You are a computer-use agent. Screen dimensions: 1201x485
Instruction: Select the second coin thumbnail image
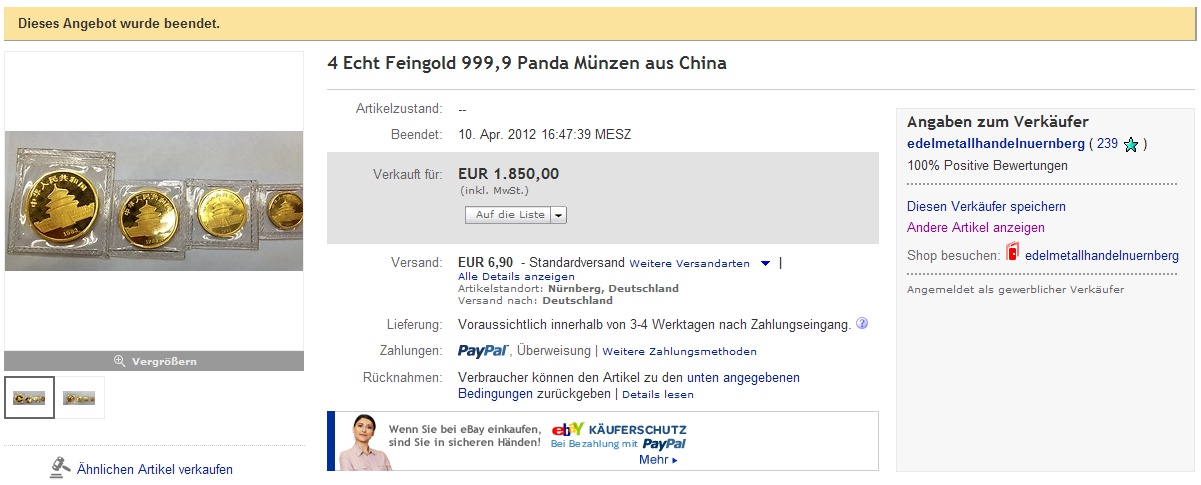click(x=80, y=397)
